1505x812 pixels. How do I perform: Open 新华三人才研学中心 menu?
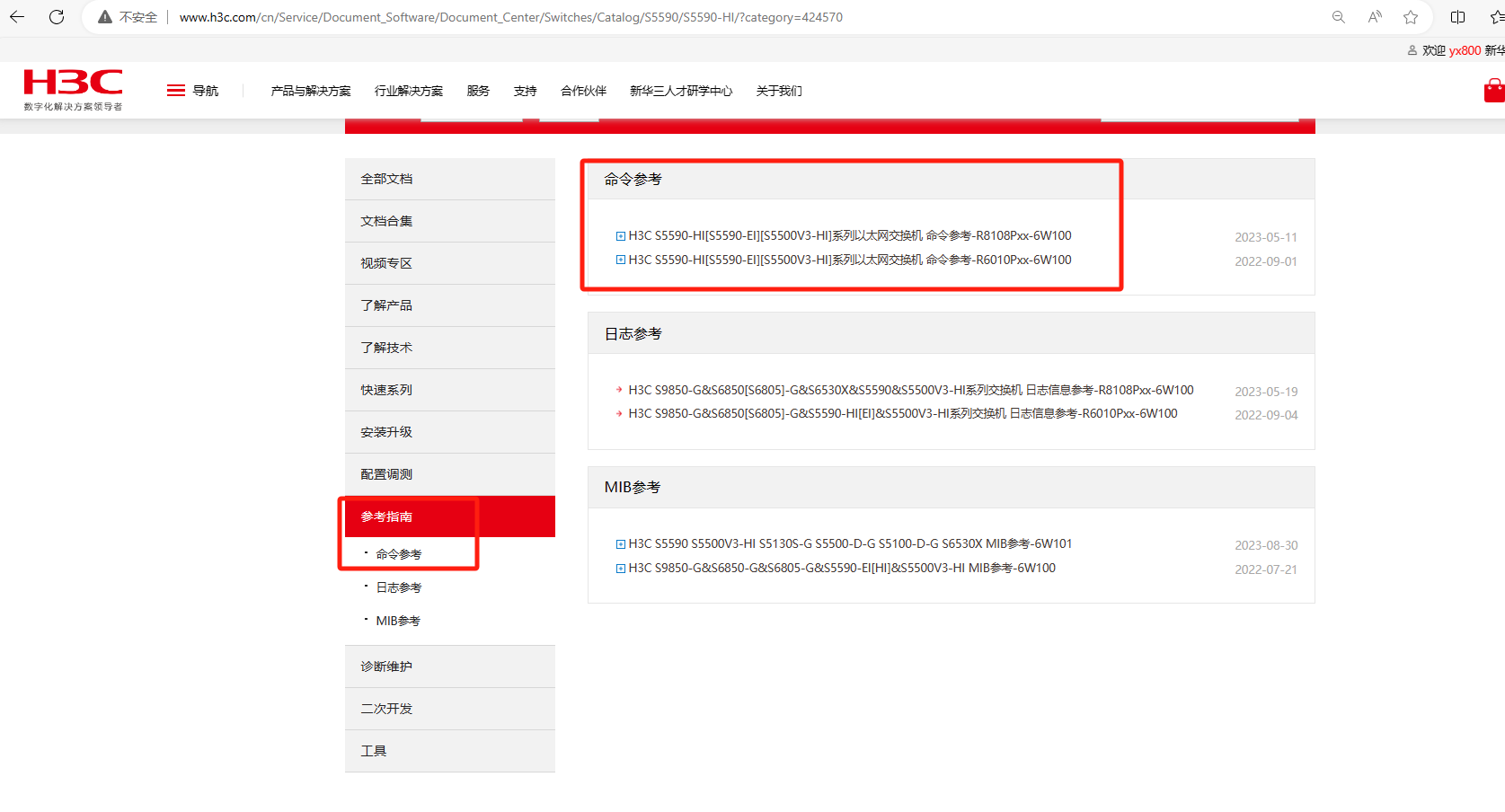click(x=681, y=91)
